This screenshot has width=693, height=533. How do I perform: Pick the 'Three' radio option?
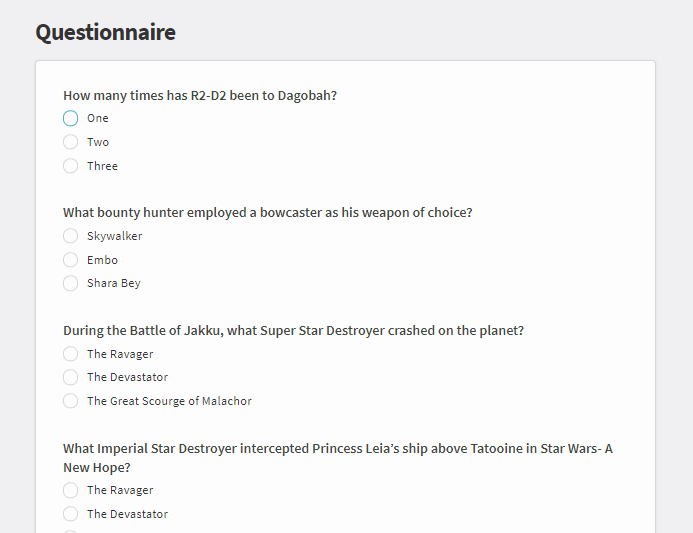point(70,166)
